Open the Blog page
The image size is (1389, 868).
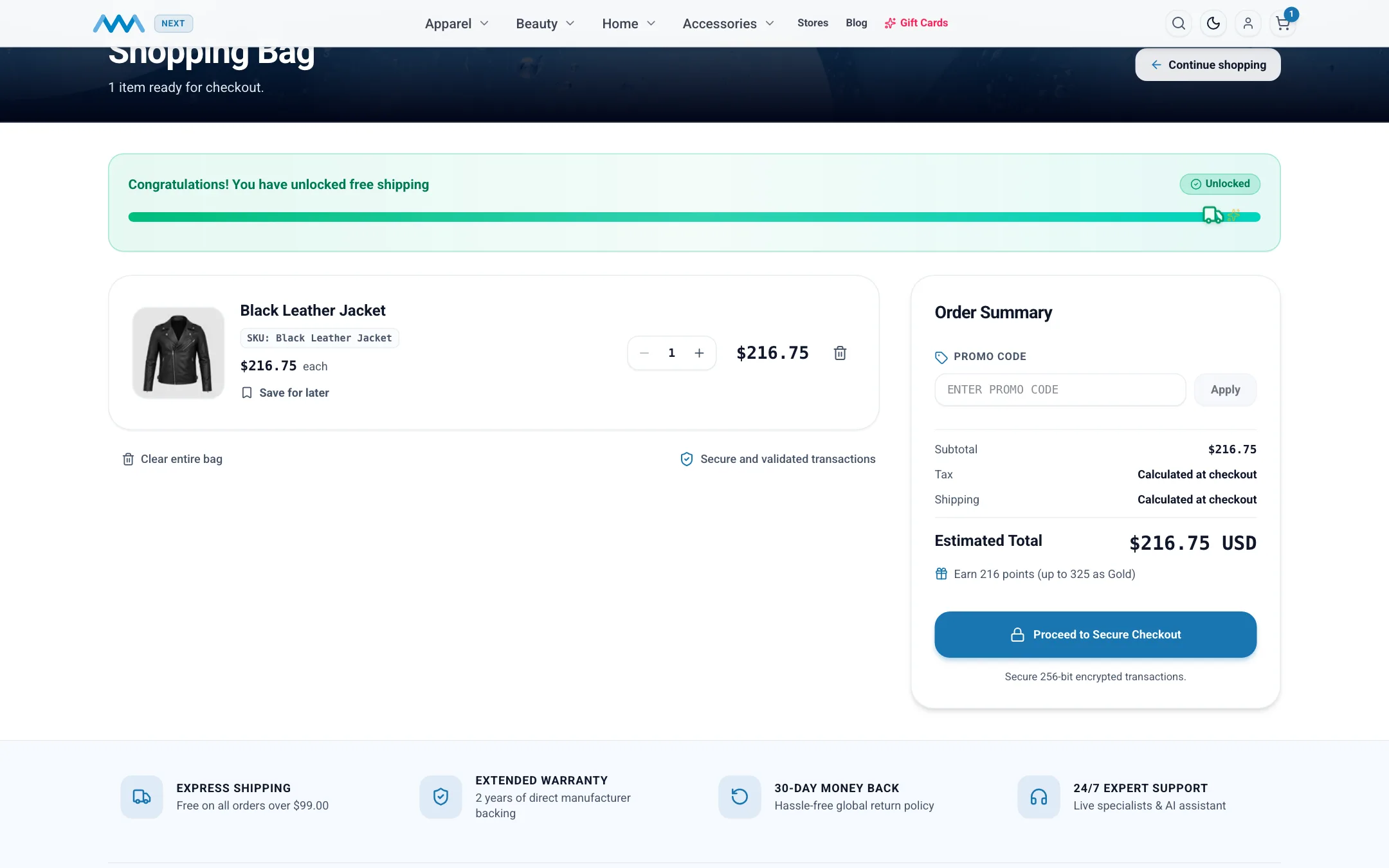856,23
